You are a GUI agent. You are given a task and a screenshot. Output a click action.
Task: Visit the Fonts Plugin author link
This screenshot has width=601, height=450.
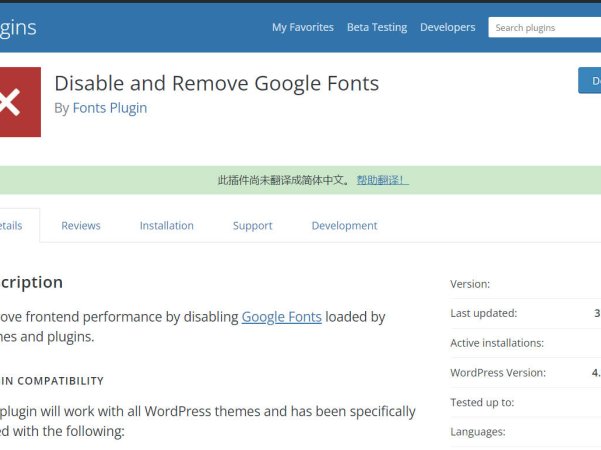point(110,108)
